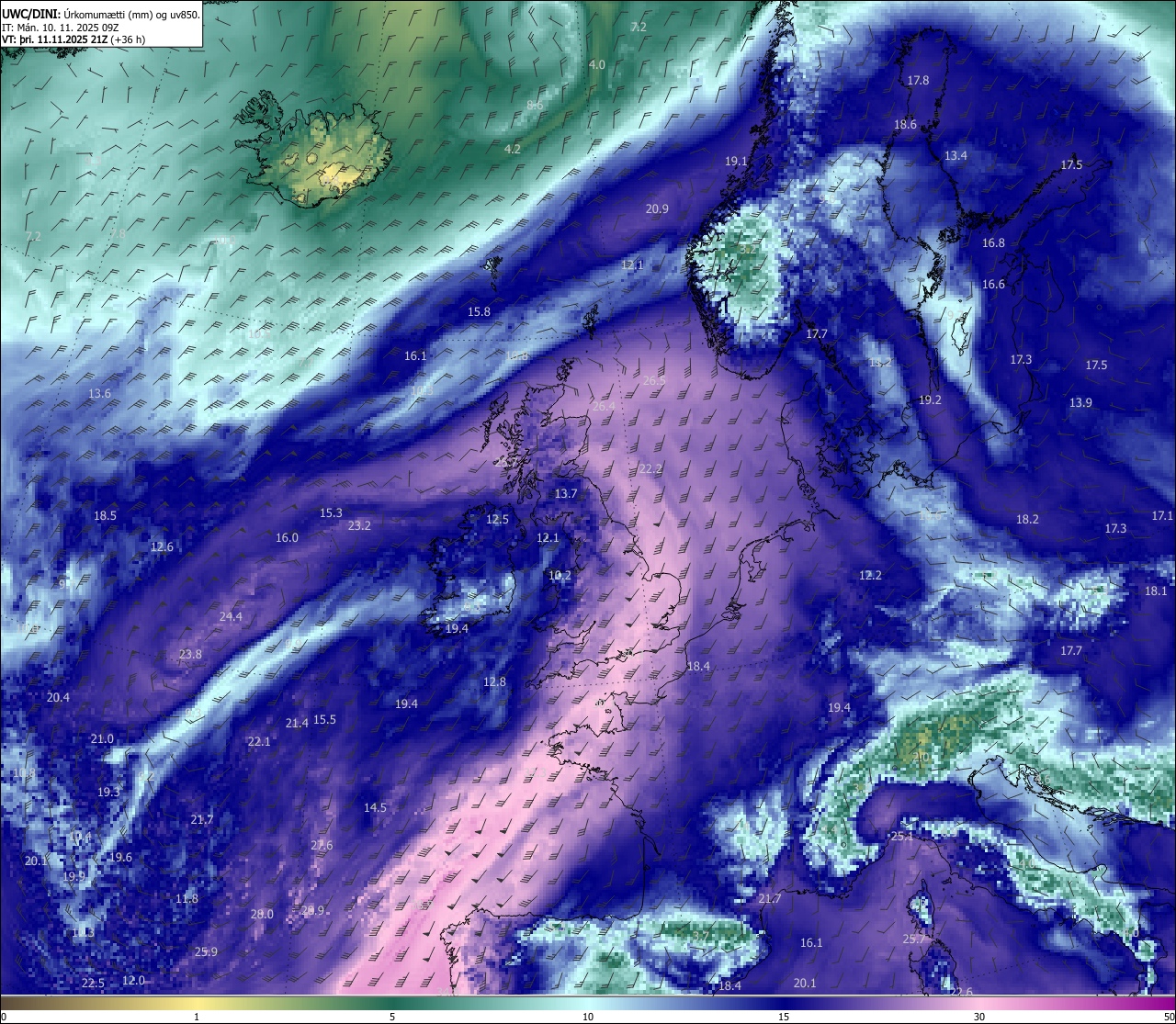Click the 28.0 map value
This screenshot has height=1024, width=1176.
coord(262,915)
